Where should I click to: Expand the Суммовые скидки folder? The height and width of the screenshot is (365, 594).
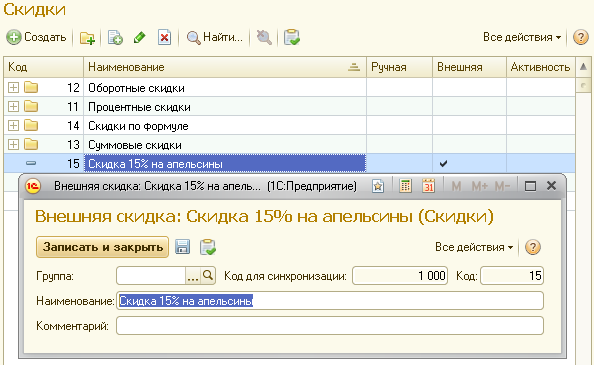pyautogui.click(x=13, y=144)
